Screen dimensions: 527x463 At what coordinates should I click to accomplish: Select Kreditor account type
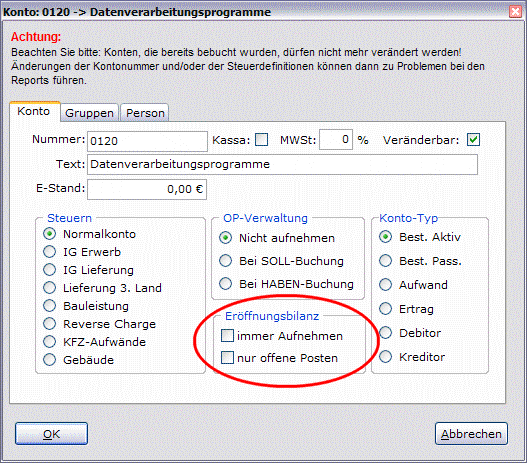386,356
